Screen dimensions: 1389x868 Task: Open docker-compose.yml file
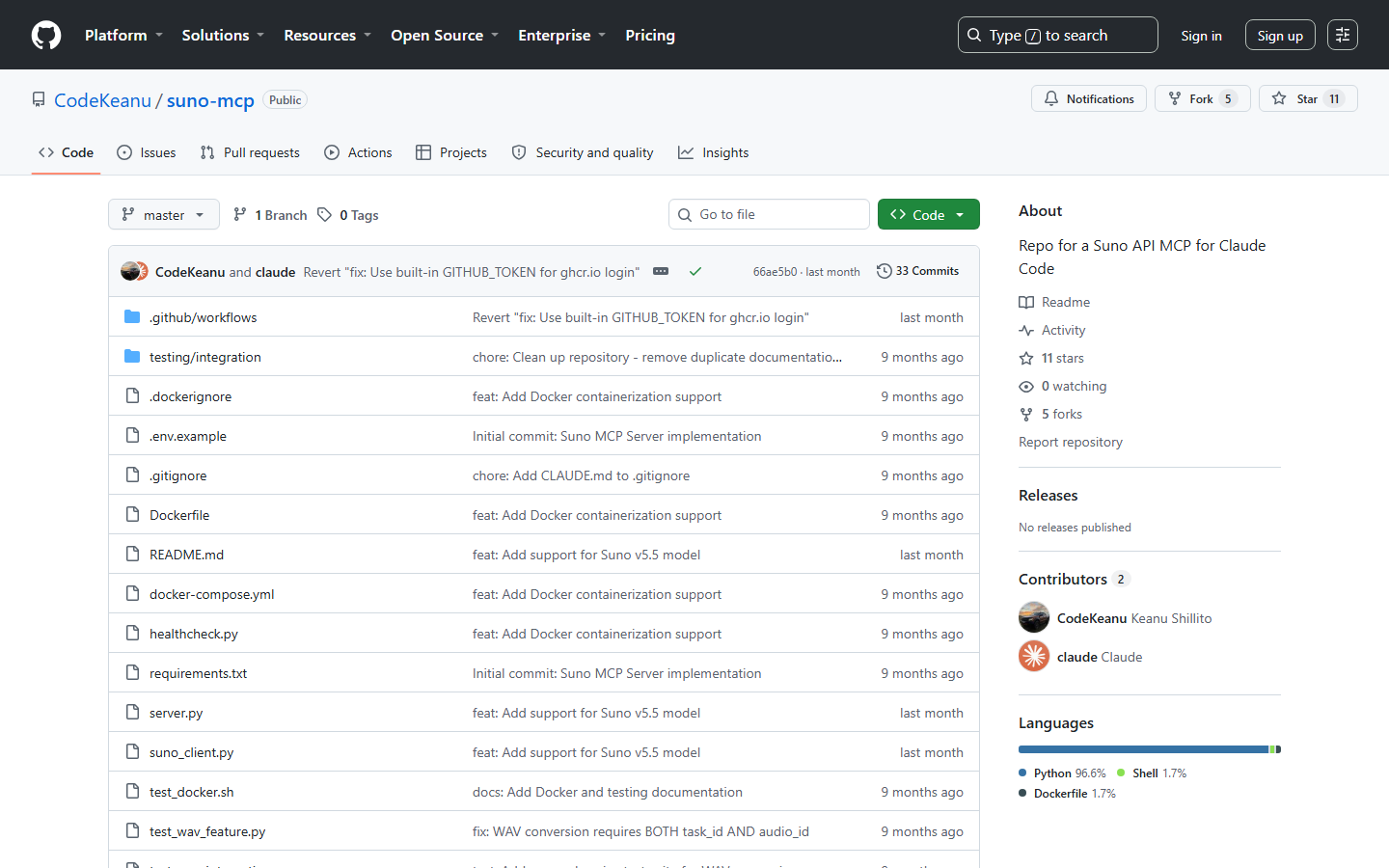pos(211,594)
